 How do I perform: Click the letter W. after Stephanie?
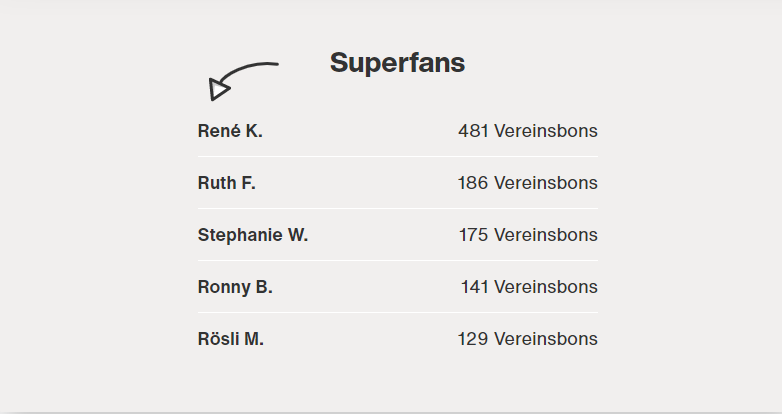tap(298, 235)
